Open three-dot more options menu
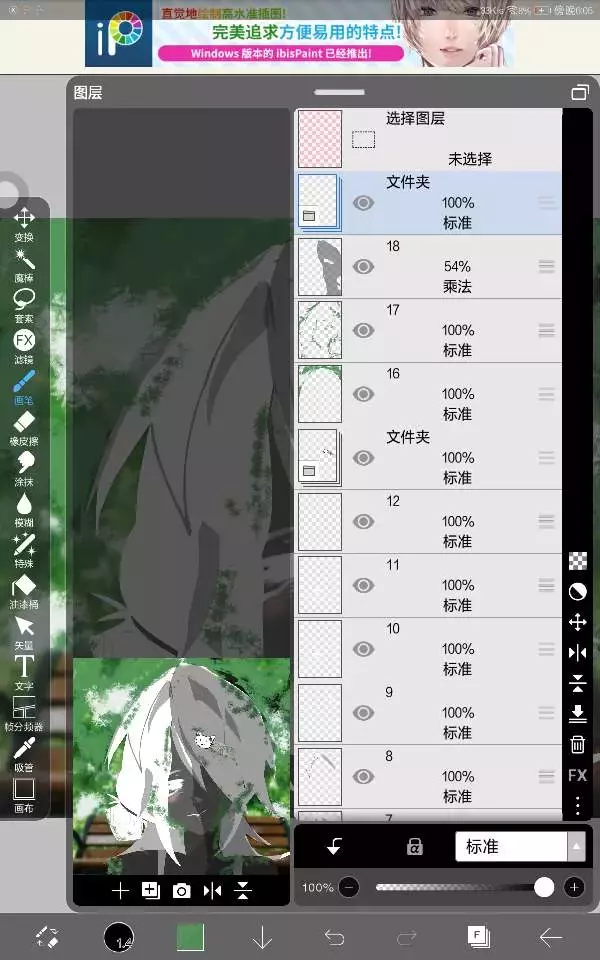 [577, 805]
